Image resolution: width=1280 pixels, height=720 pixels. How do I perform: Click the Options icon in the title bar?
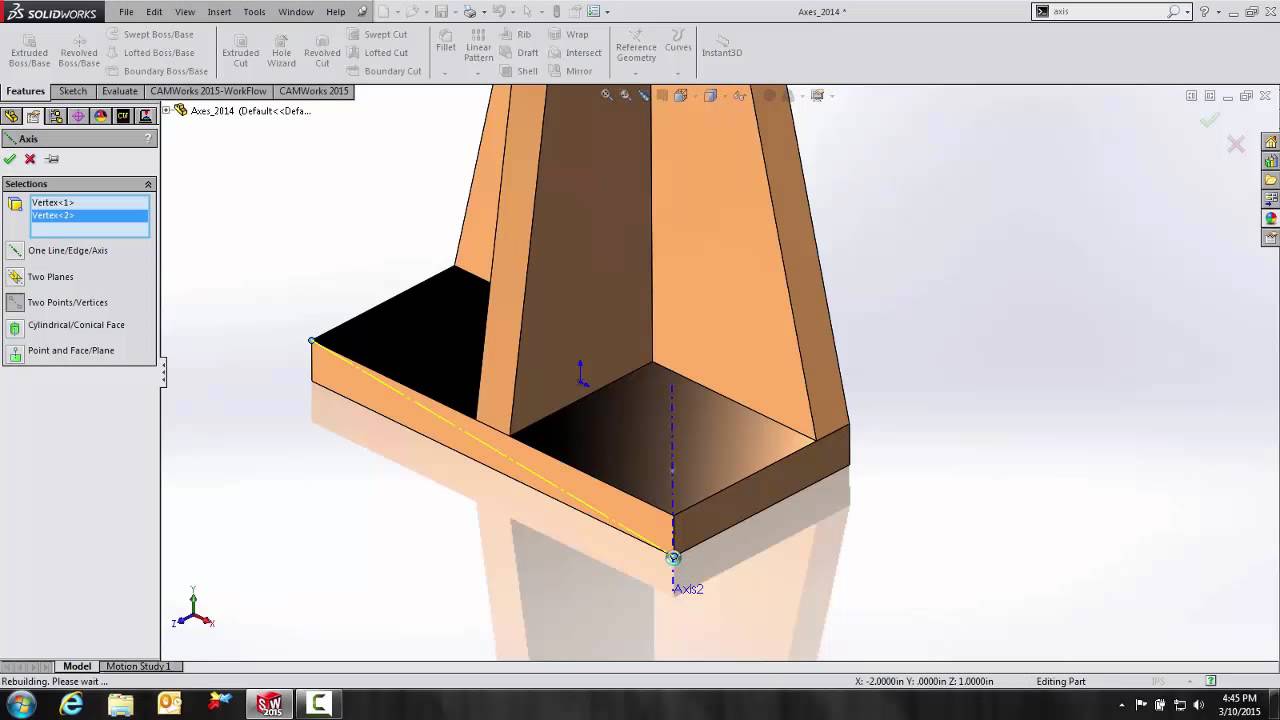pyautogui.click(x=593, y=12)
